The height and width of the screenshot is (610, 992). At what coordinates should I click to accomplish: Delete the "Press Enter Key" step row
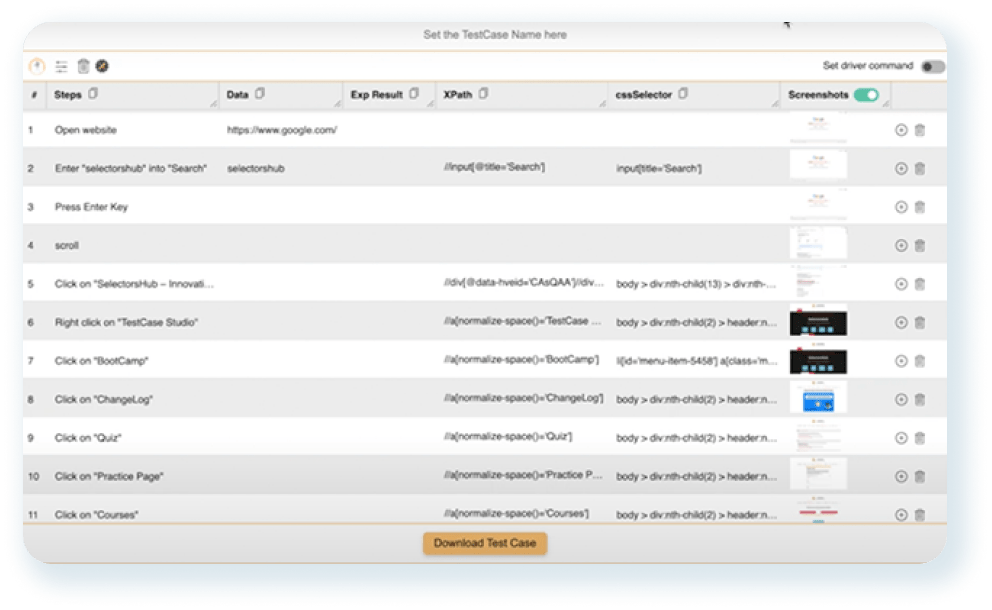pyautogui.click(x=920, y=207)
